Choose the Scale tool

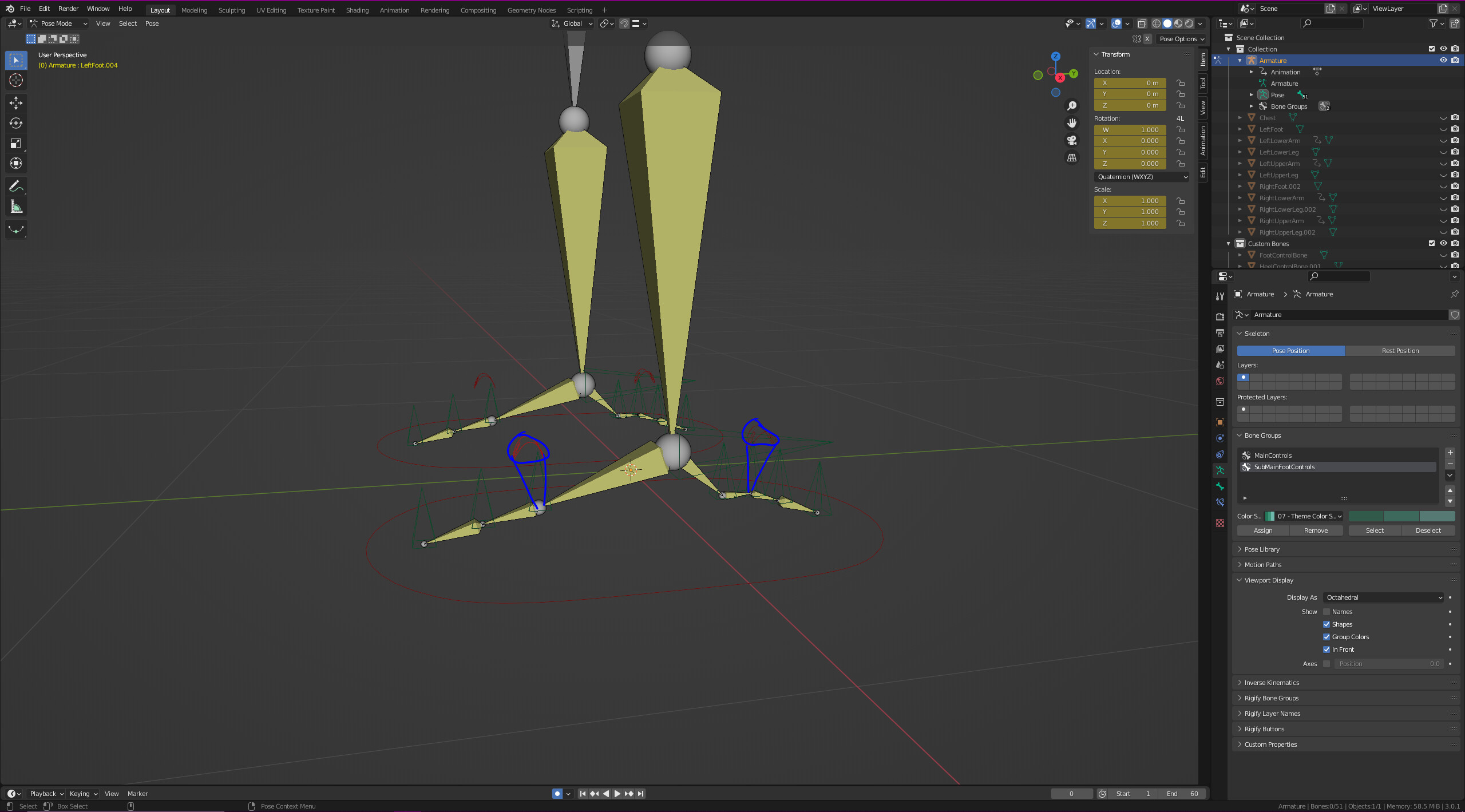coord(16,143)
